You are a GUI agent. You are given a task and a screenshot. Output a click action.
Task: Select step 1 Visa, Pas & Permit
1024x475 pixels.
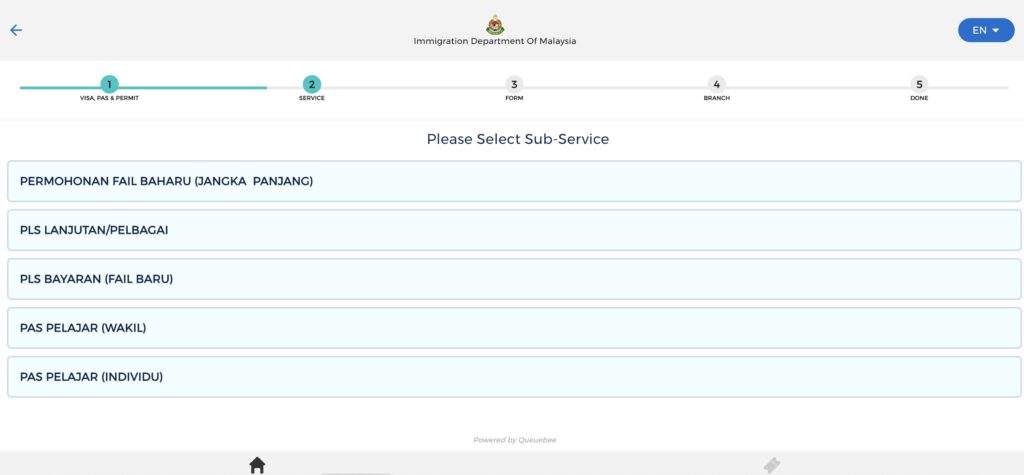pyautogui.click(x=109, y=84)
